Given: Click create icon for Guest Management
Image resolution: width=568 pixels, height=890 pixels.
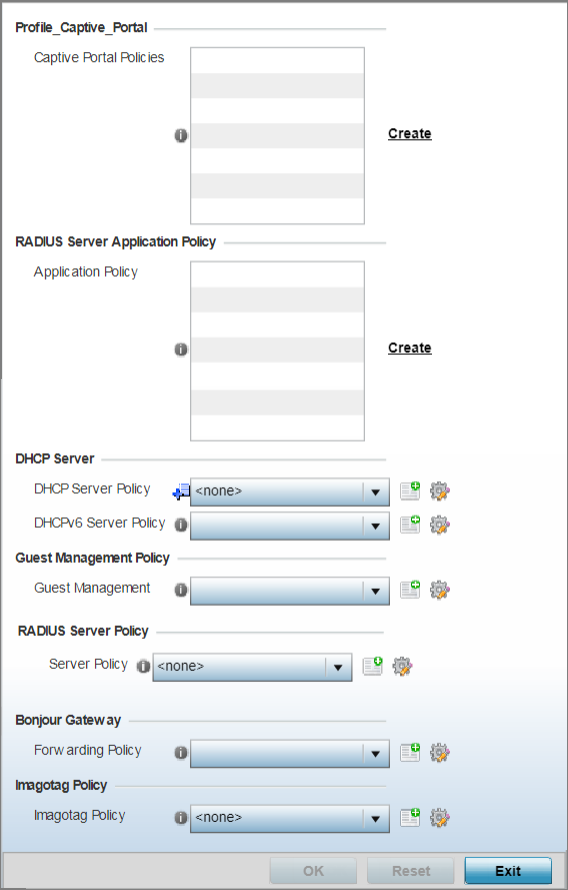Looking at the screenshot, I should 410,590.
